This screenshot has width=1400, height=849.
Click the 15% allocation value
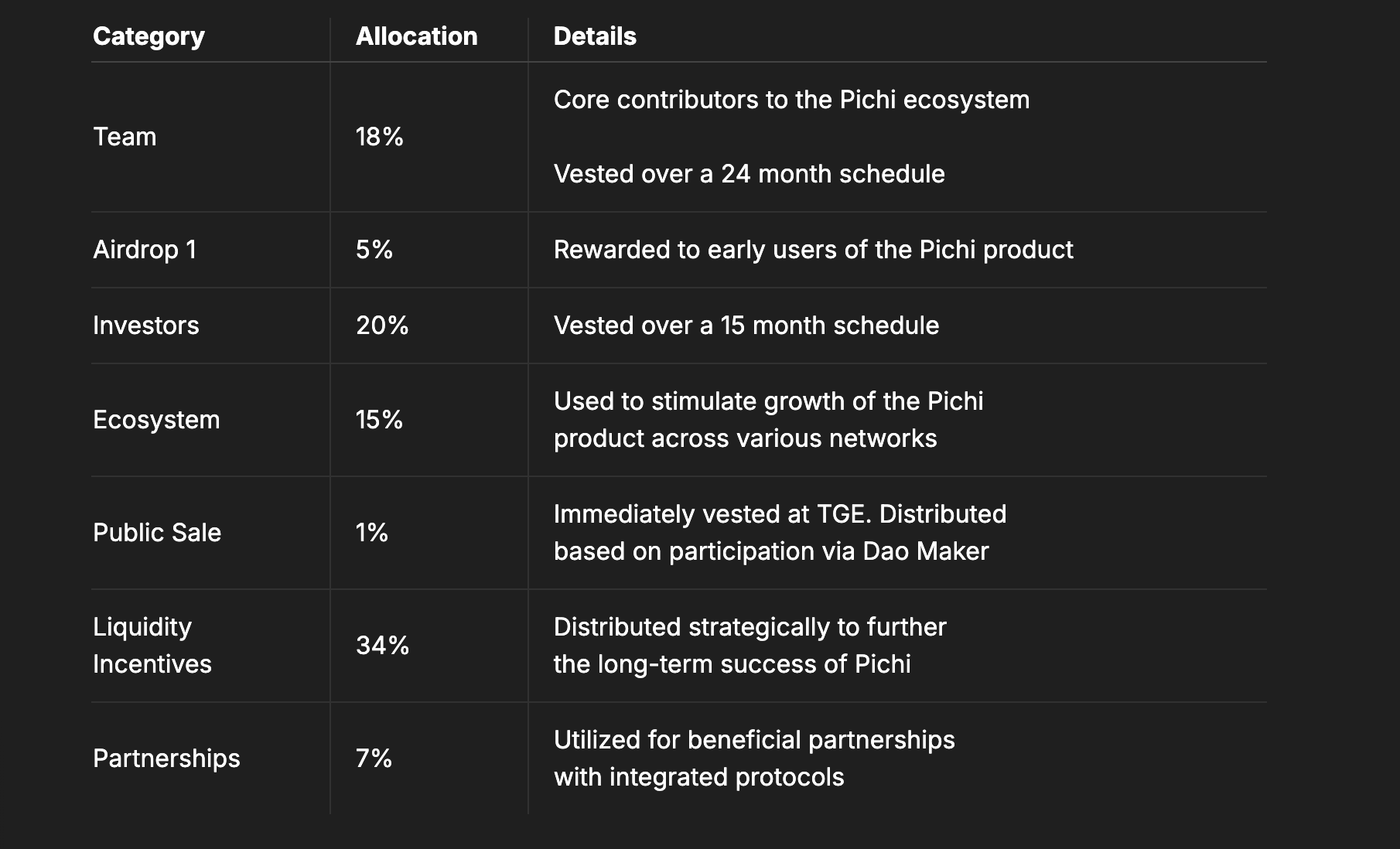coord(379,420)
